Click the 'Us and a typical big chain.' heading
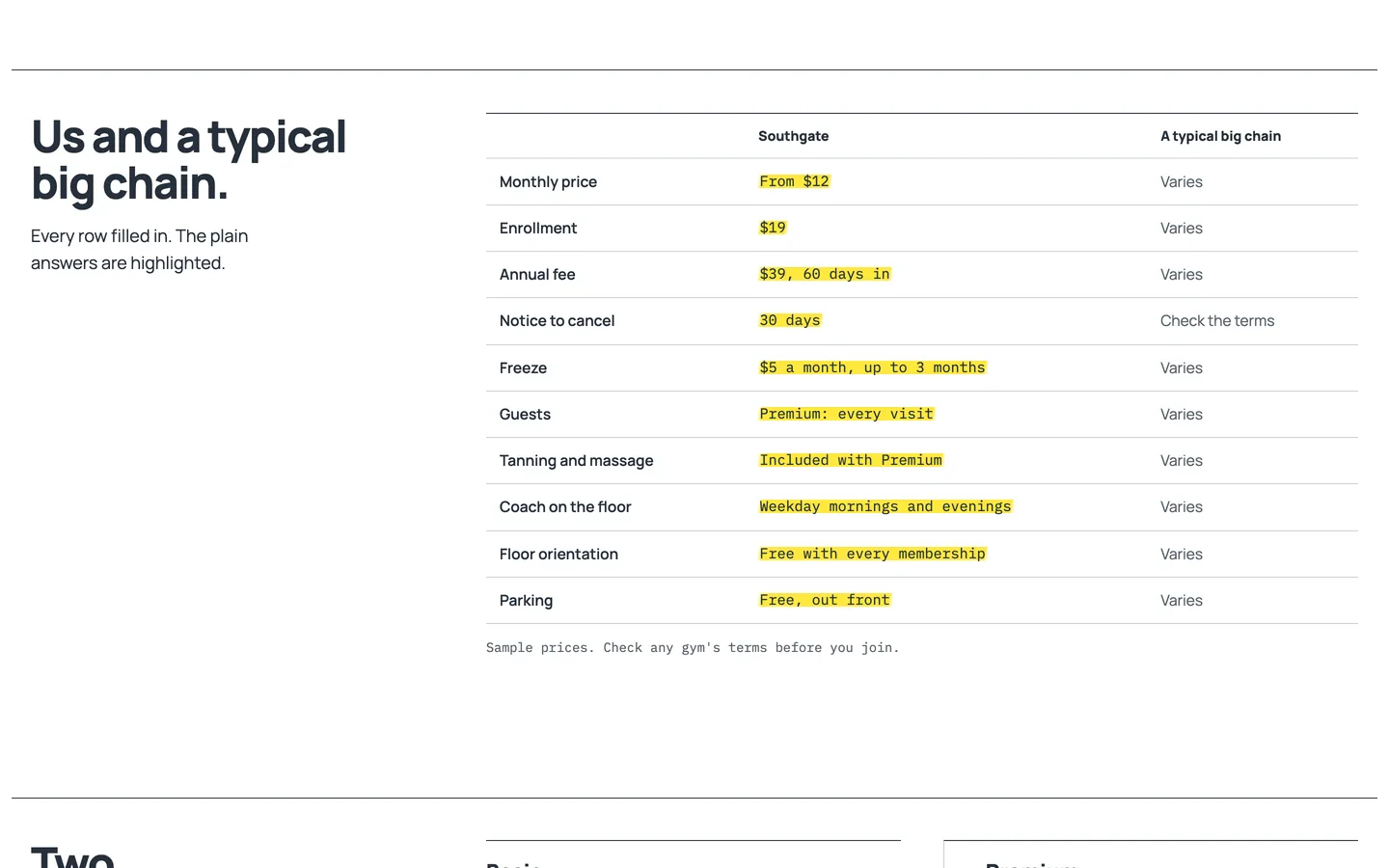 [188, 160]
